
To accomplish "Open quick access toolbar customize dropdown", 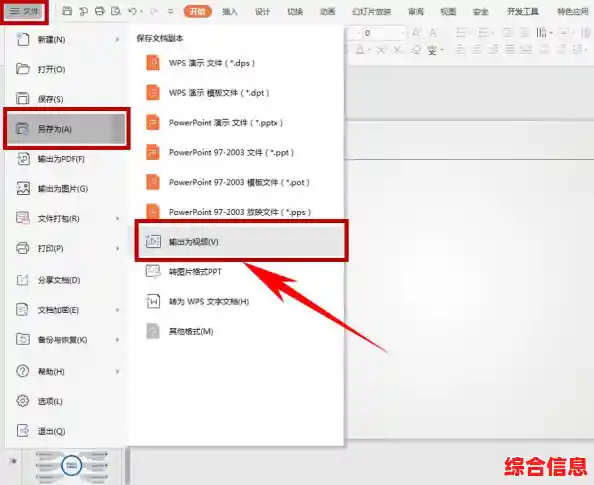I will [x=171, y=12].
